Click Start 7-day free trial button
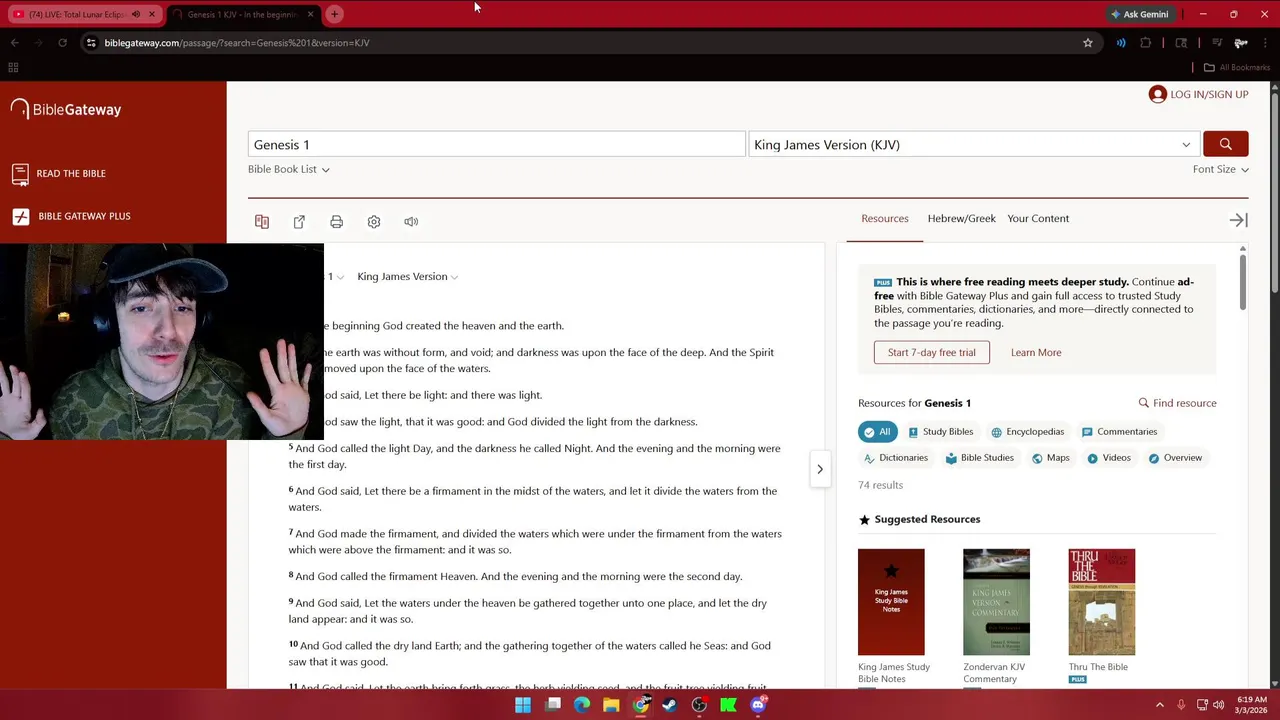Image resolution: width=1280 pixels, height=720 pixels. (x=931, y=352)
